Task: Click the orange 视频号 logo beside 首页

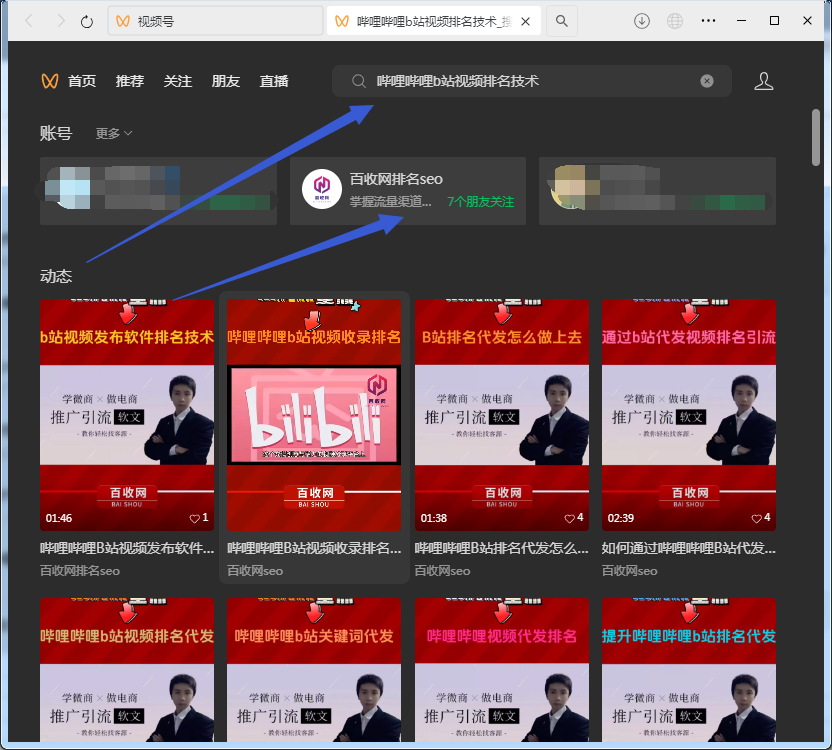Action: tap(50, 81)
